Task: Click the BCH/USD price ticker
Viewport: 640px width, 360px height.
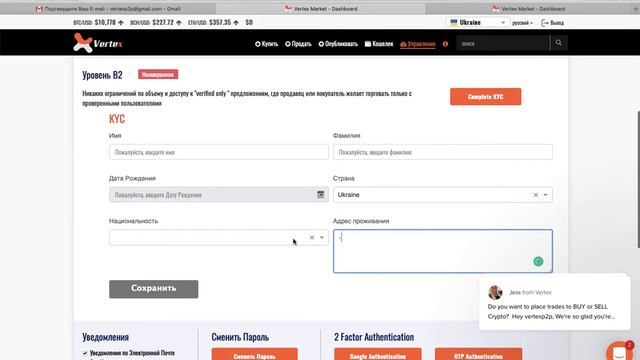Action: pyautogui.click(x=156, y=22)
